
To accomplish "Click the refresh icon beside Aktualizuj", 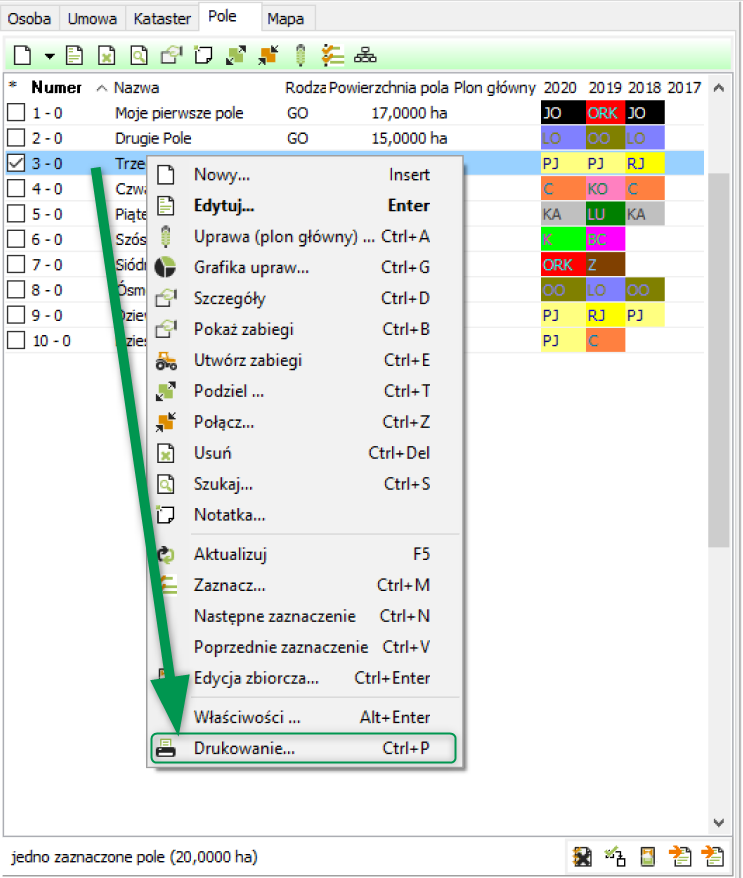I will click(166, 554).
